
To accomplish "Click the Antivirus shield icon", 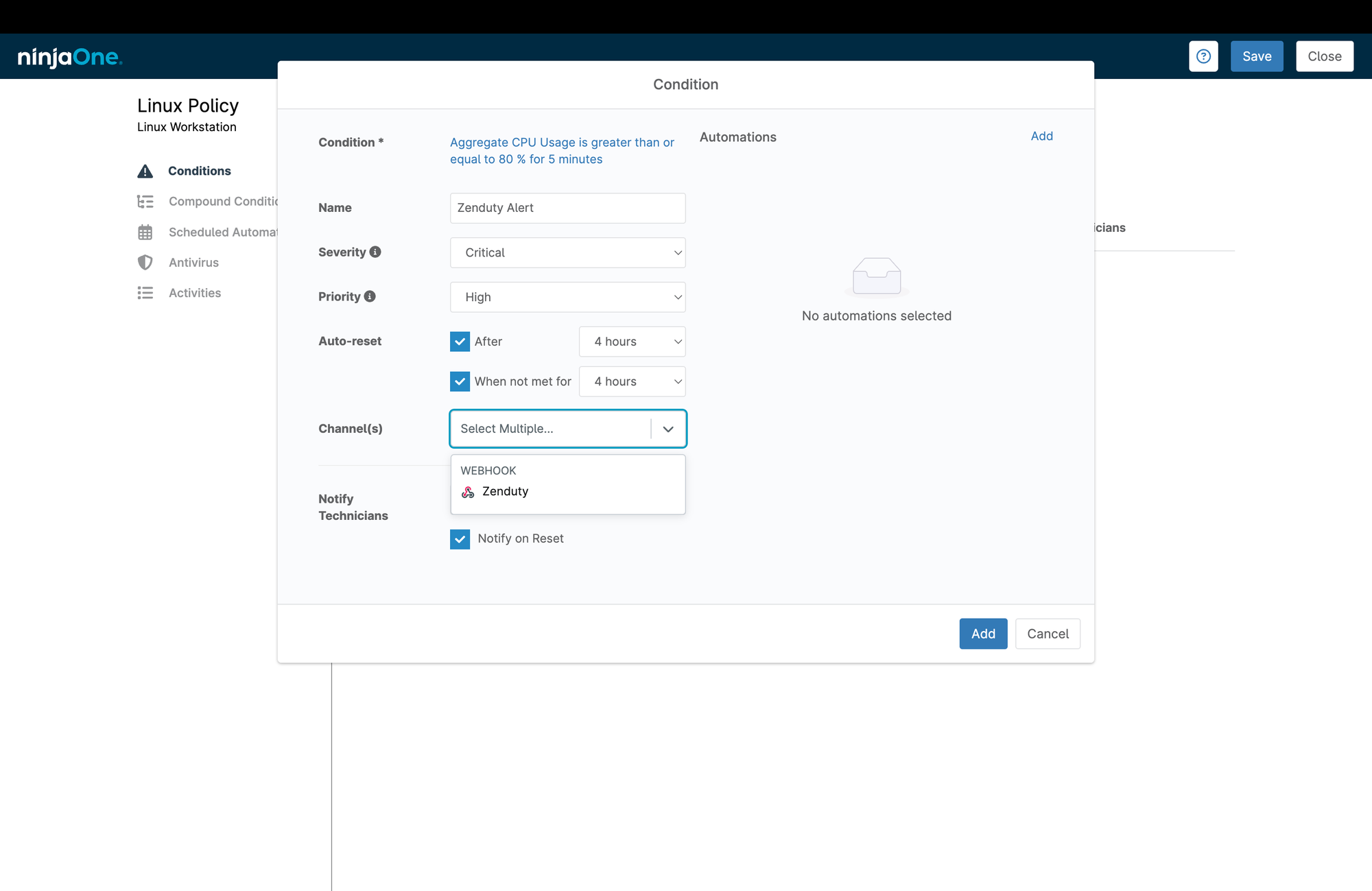I will tap(145, 263).
